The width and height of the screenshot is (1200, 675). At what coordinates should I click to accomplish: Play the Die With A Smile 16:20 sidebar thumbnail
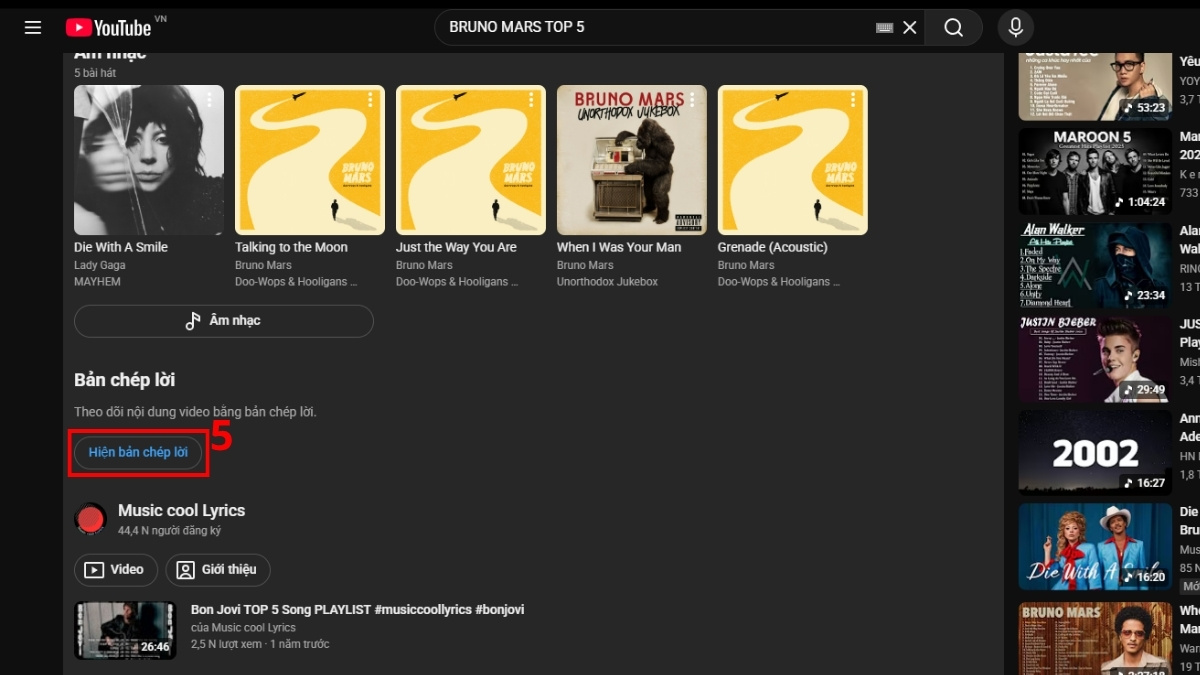click(1095, 546)
